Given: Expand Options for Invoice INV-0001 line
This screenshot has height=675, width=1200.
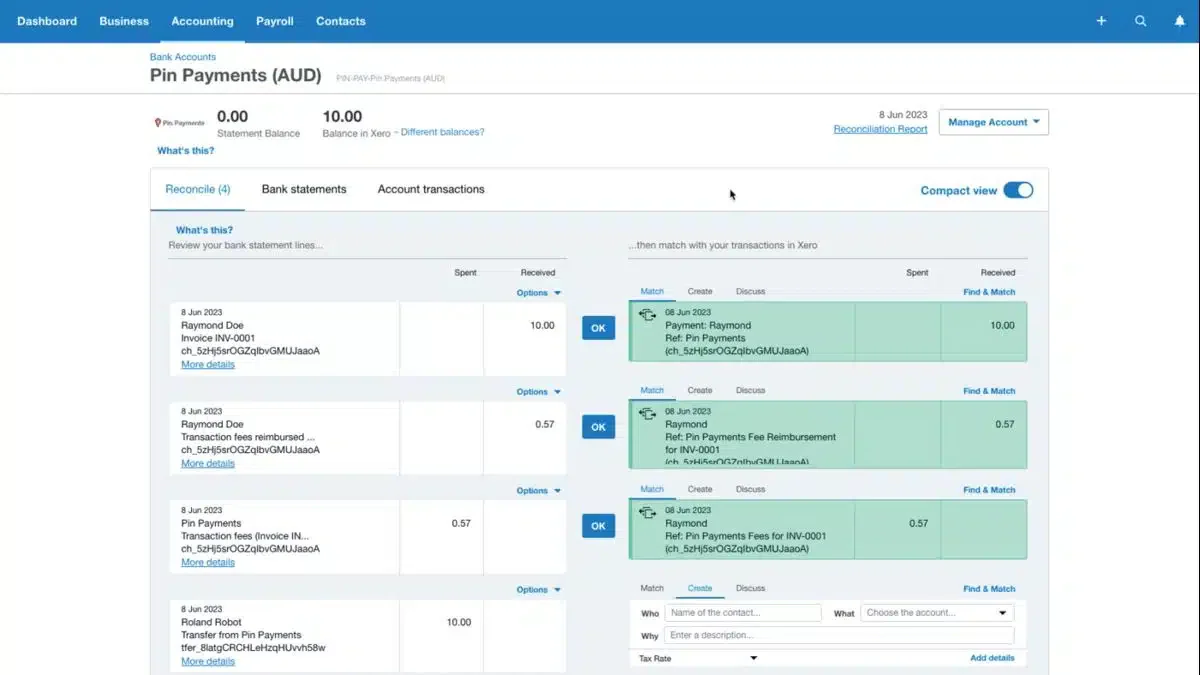Looking at the screenshot, I should coord(539,293).
